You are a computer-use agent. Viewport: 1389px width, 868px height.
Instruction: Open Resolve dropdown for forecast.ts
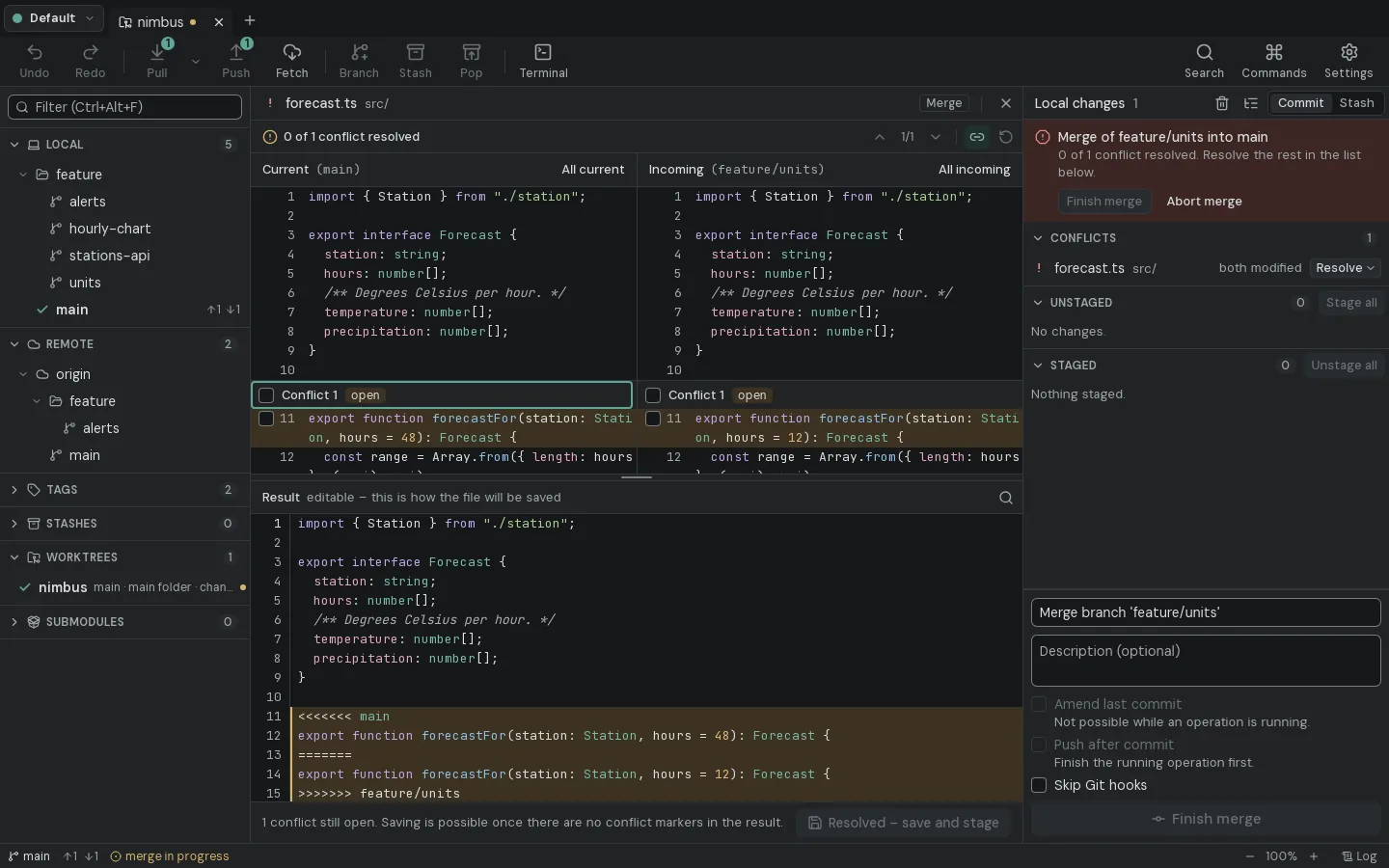pos(1345,268)
